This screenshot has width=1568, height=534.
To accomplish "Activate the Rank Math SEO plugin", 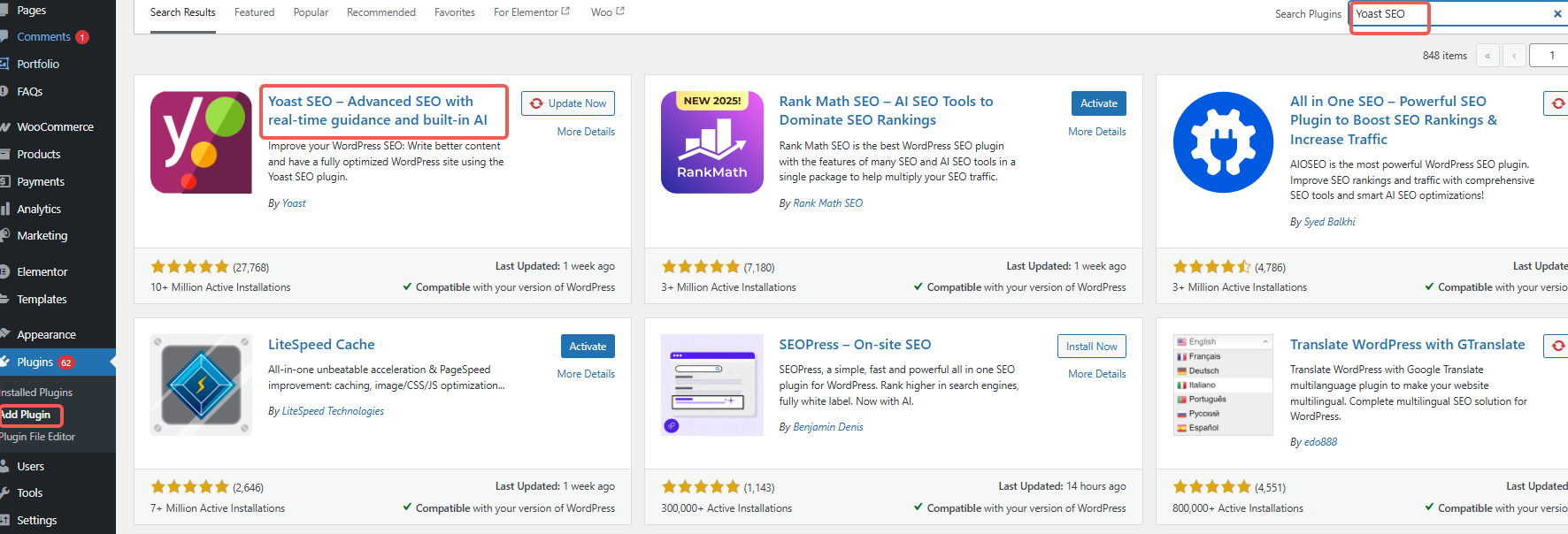I will coord(1099,103).
